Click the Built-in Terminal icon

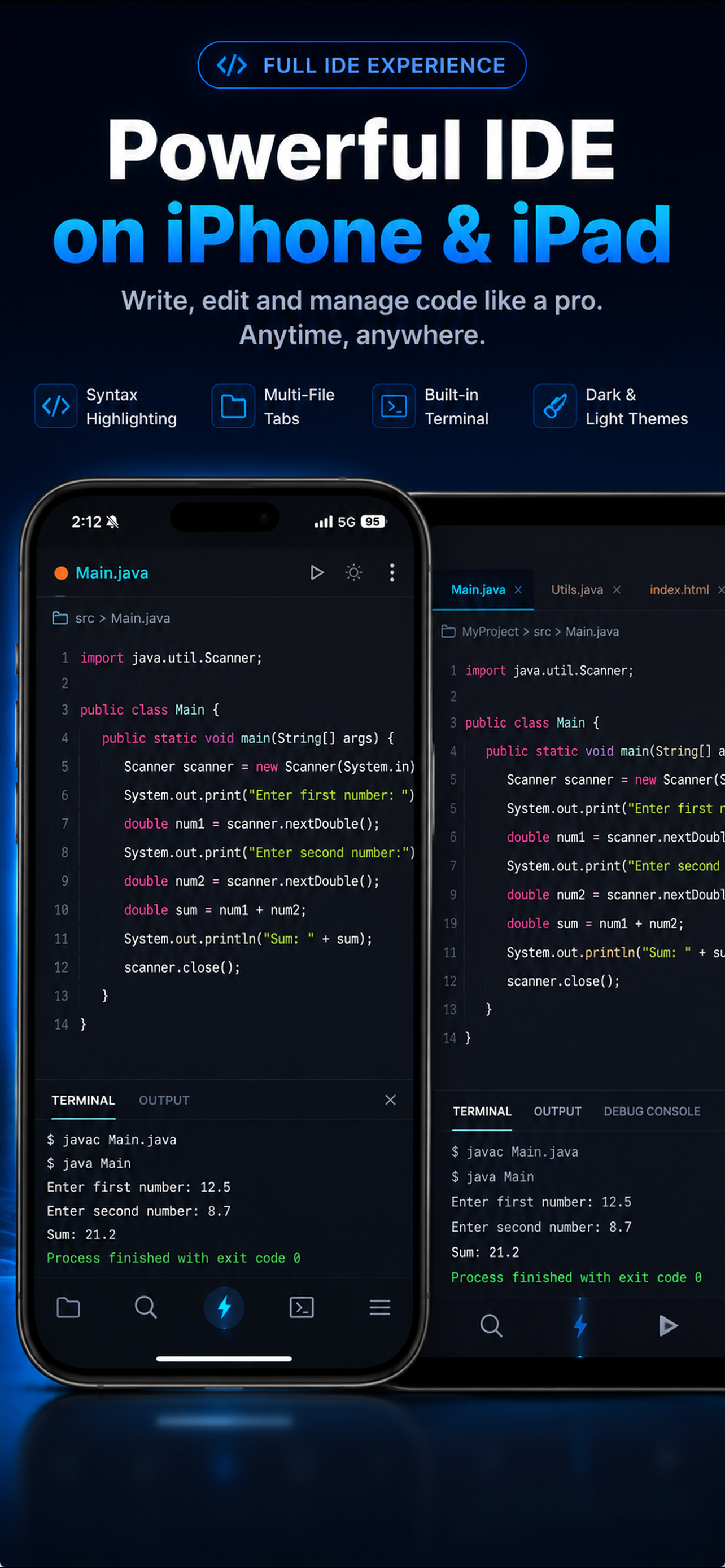(394, 406)
